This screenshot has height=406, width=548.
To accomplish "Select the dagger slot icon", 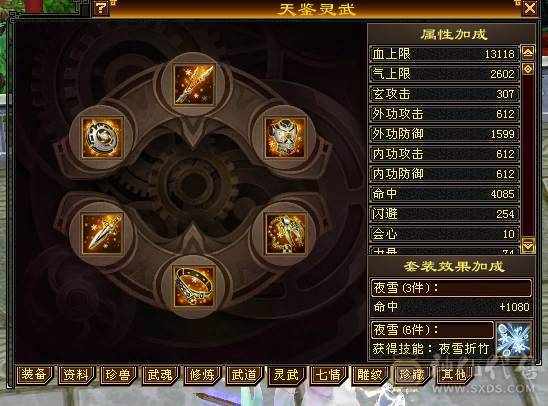I will point(102,233).
